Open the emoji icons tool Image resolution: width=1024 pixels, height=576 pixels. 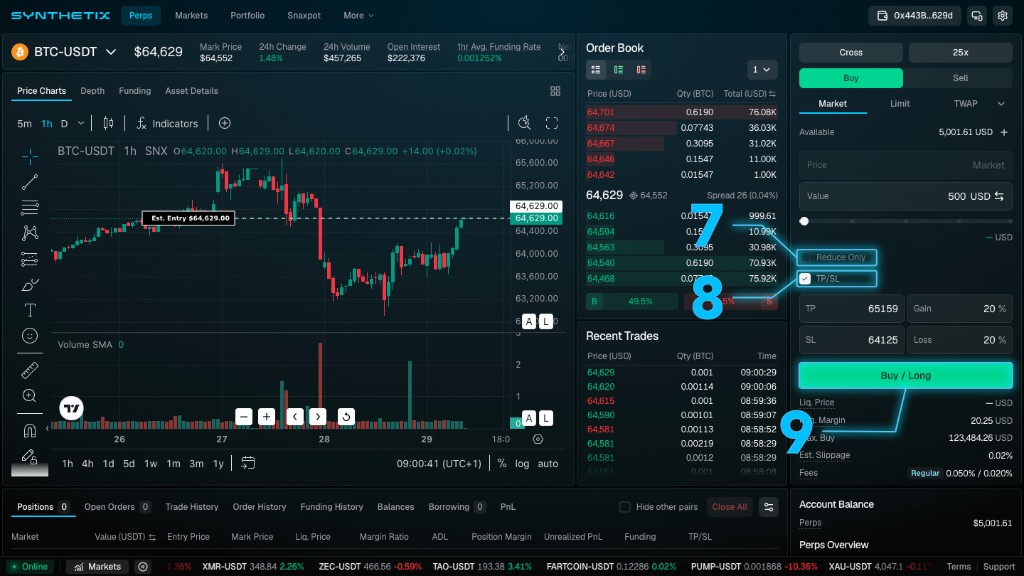(x=29, y=336)
